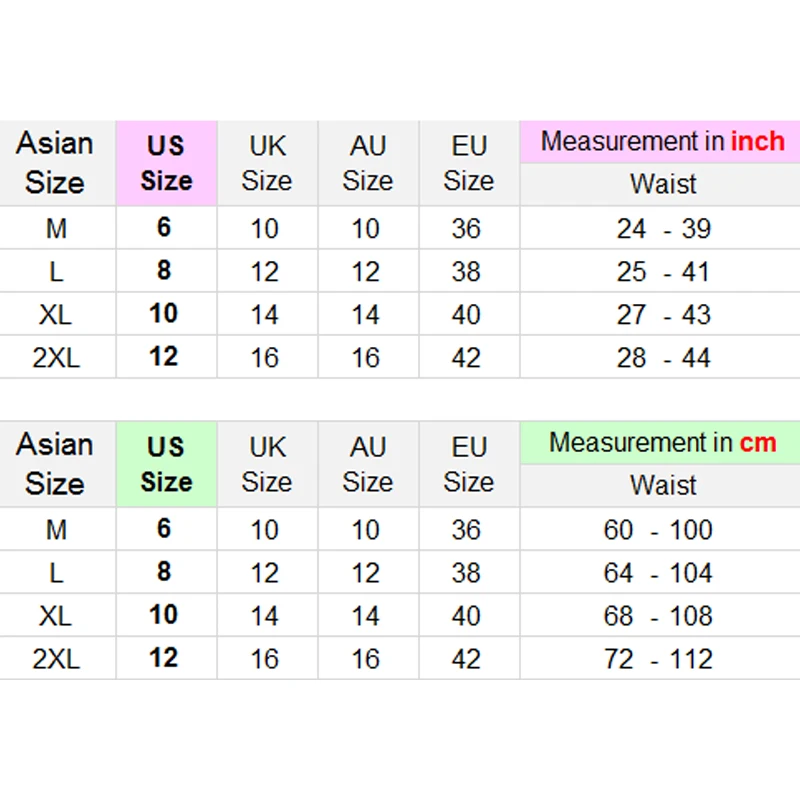Click the 64 - 104 waist cell
Screen dimensions: 800x800
point(658,573)
